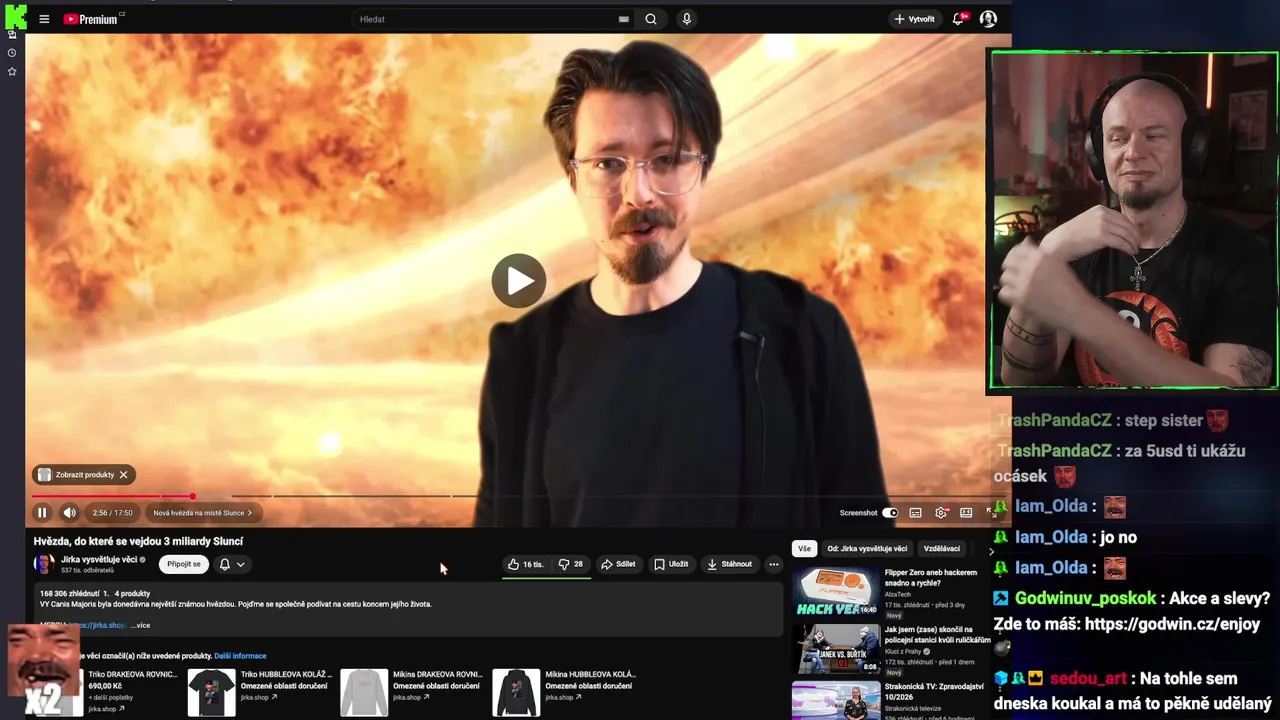The image size is (1280, 720).
Task: Open the Jirka vysvětluje věci channel name
Action: [x=99, y=559]
